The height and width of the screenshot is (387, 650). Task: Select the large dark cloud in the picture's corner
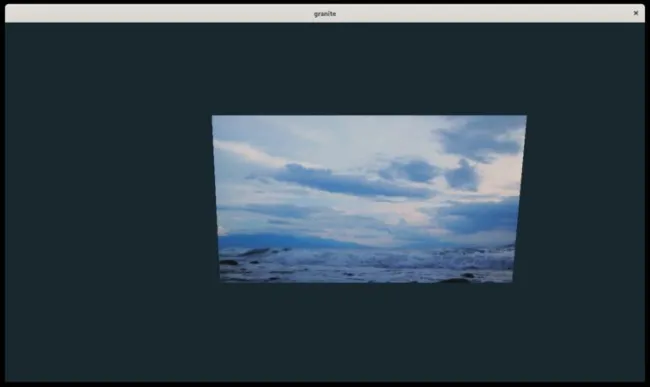tap(481, 138)
